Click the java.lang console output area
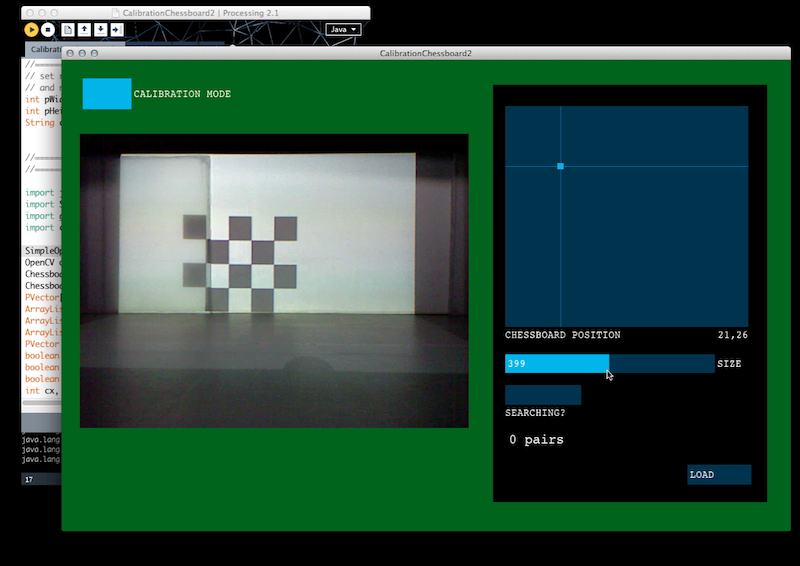Screen dimensions: 800x566 click(41, 450)
